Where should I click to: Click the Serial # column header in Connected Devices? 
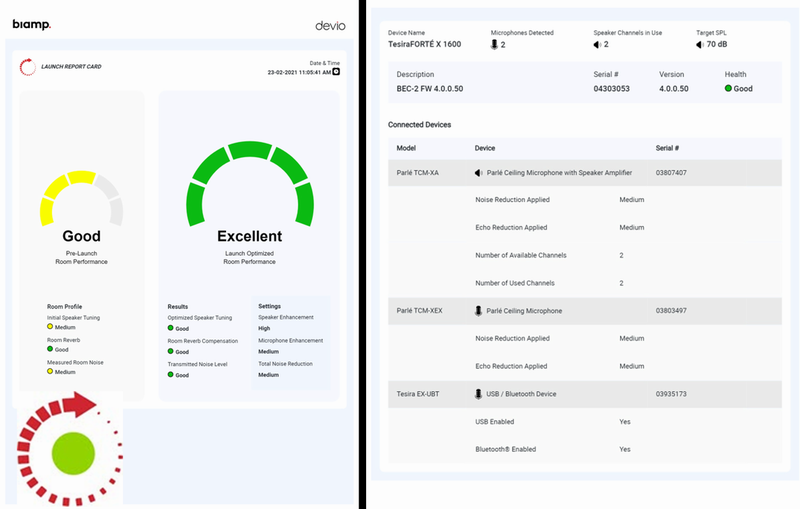(x=667, y=148)
